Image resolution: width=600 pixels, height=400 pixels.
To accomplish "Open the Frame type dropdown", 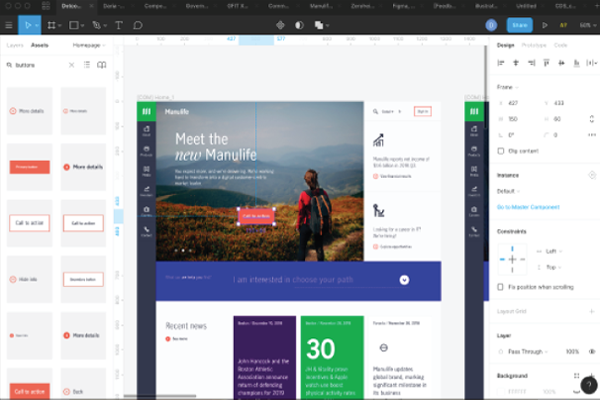I will tap(508, 87).
